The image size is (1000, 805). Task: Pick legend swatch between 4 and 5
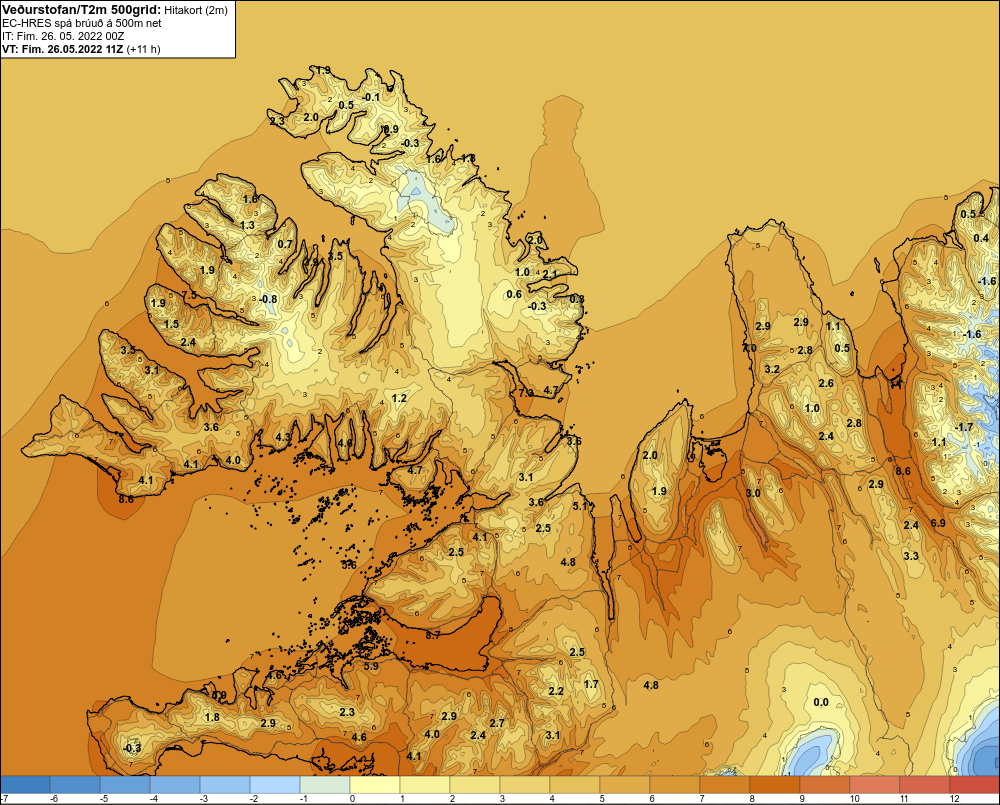pos(575,785)
